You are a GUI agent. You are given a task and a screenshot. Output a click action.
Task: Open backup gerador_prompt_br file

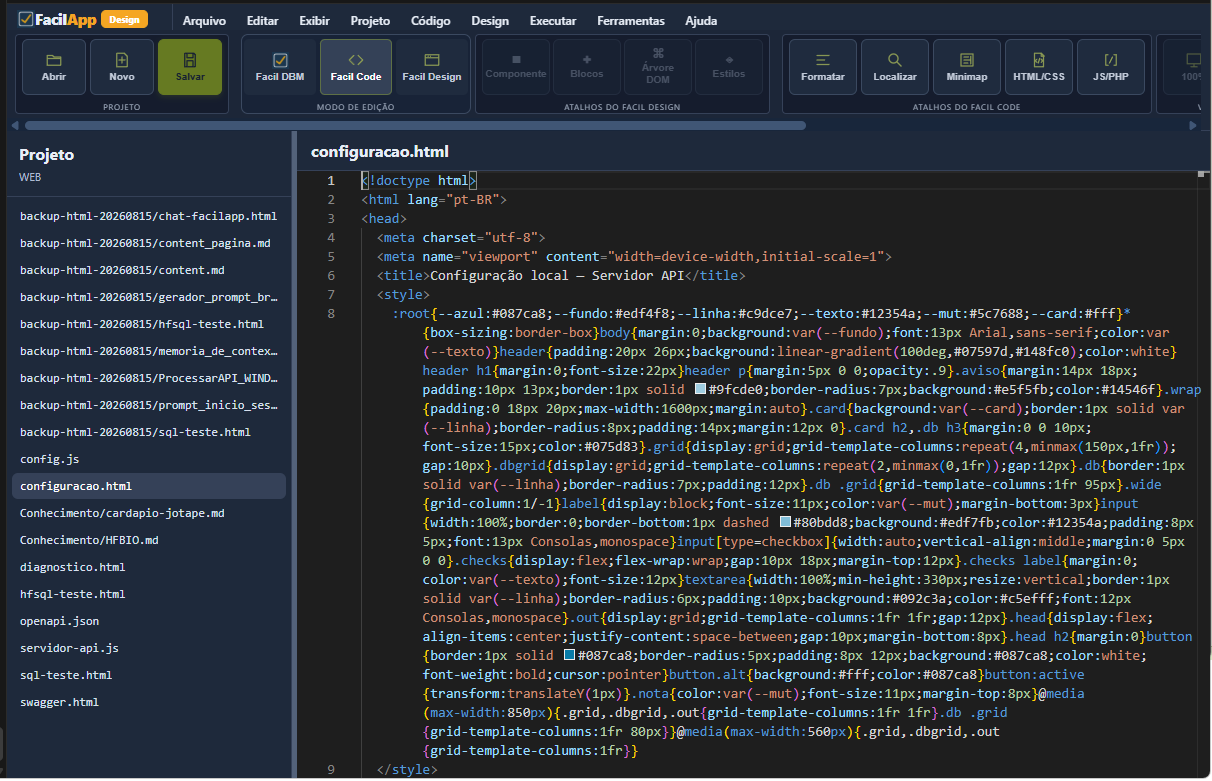point(149,297)
